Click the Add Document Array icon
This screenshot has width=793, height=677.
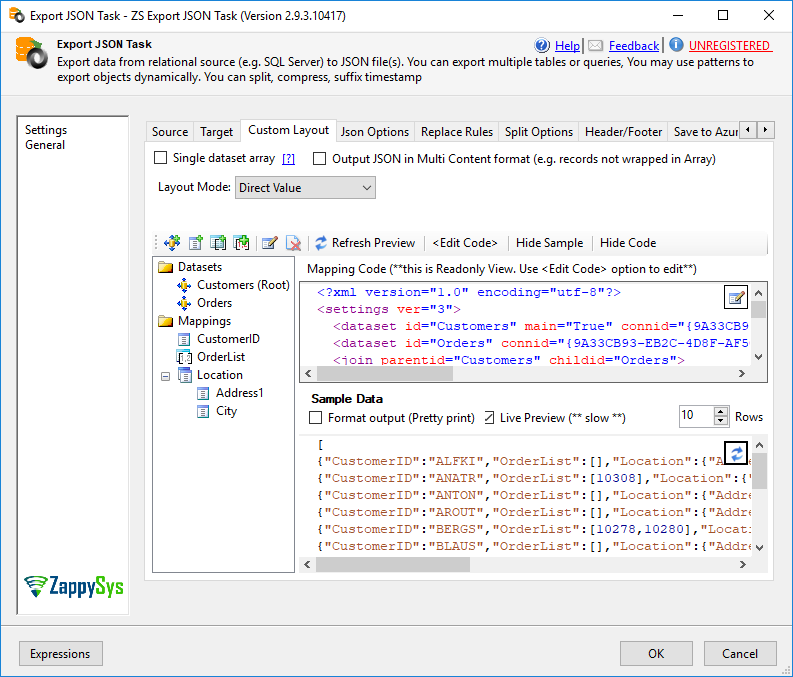click(218, 243)
